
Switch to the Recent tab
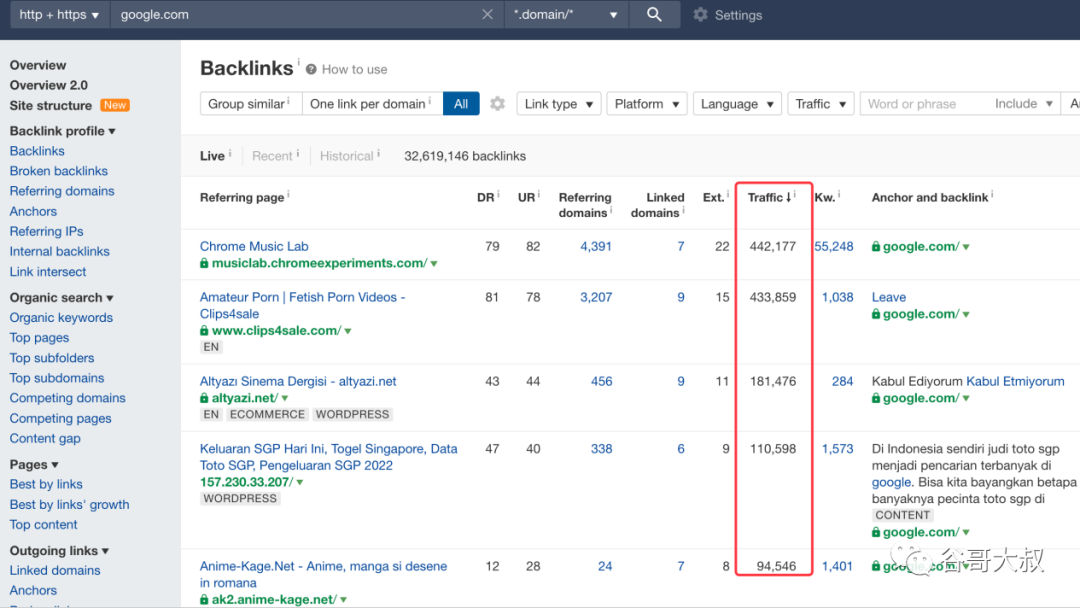click(272, 156)
